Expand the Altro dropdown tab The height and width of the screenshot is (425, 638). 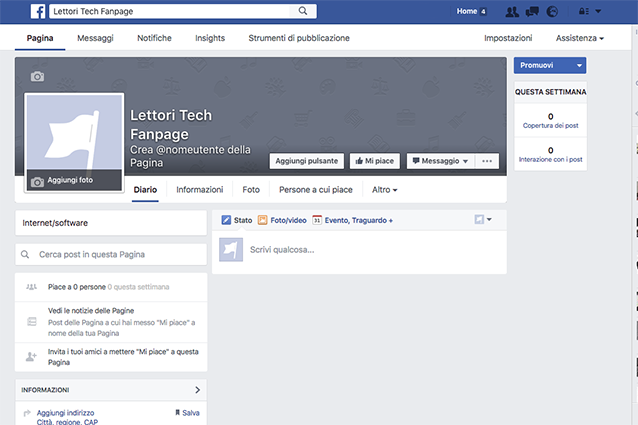[x=384, y=190]
